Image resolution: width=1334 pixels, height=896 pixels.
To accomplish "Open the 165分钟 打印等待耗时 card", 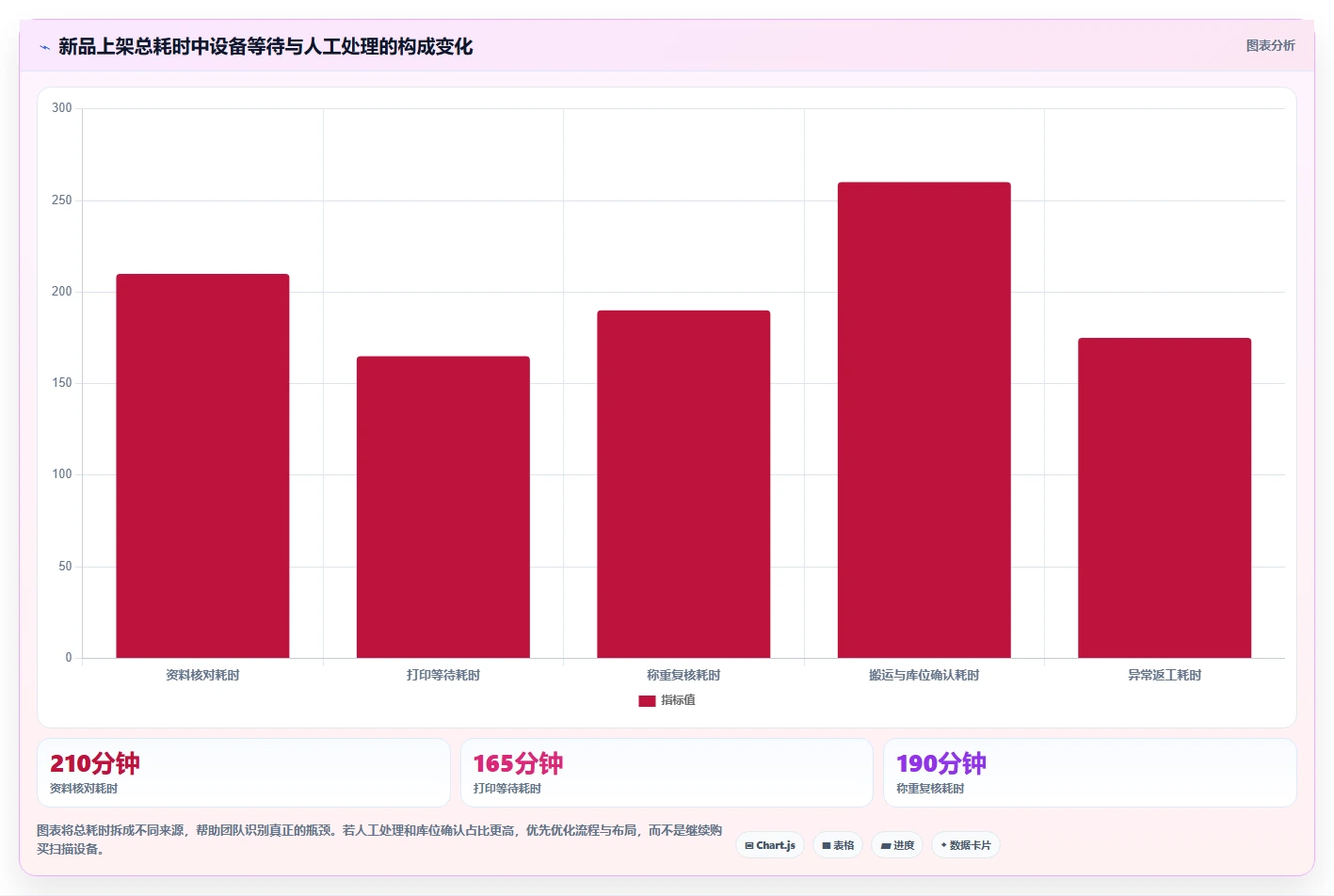I will pos(667,773).
